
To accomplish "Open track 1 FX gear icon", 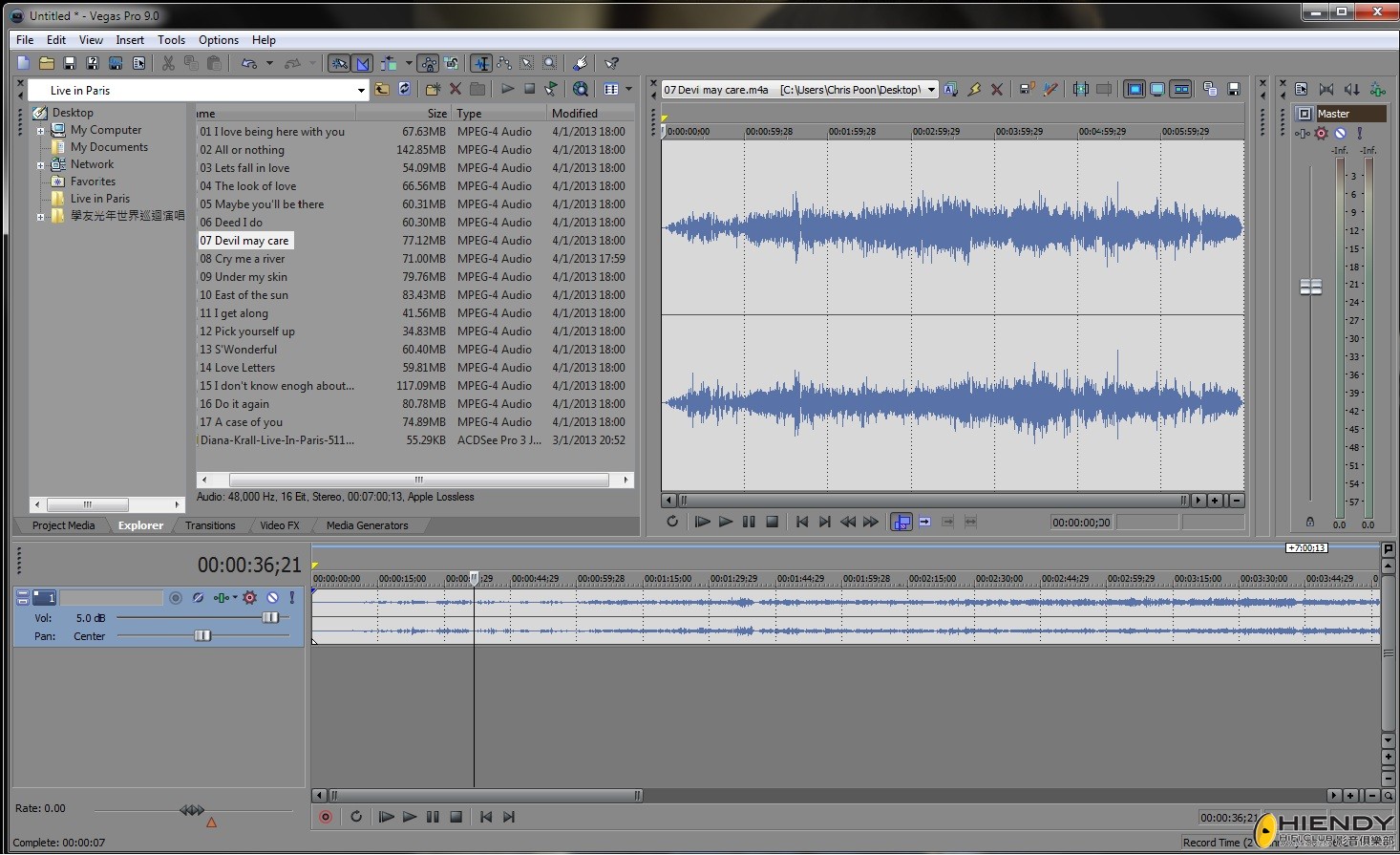I will coord(250,598).
